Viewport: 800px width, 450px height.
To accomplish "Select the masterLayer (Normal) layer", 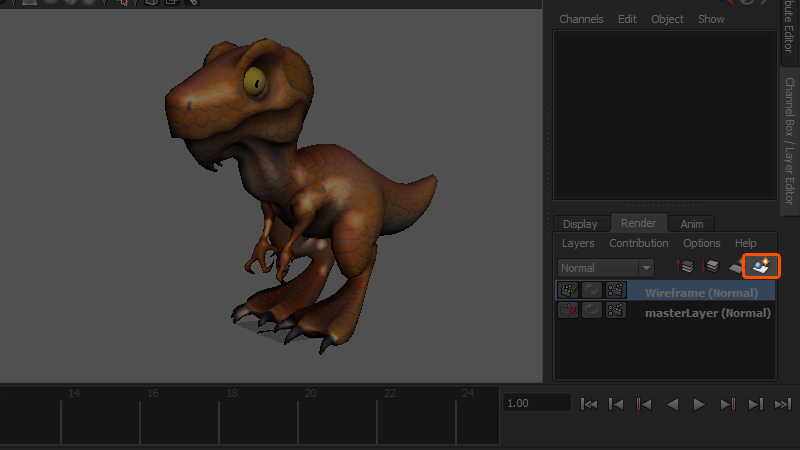I will (706, 313).
